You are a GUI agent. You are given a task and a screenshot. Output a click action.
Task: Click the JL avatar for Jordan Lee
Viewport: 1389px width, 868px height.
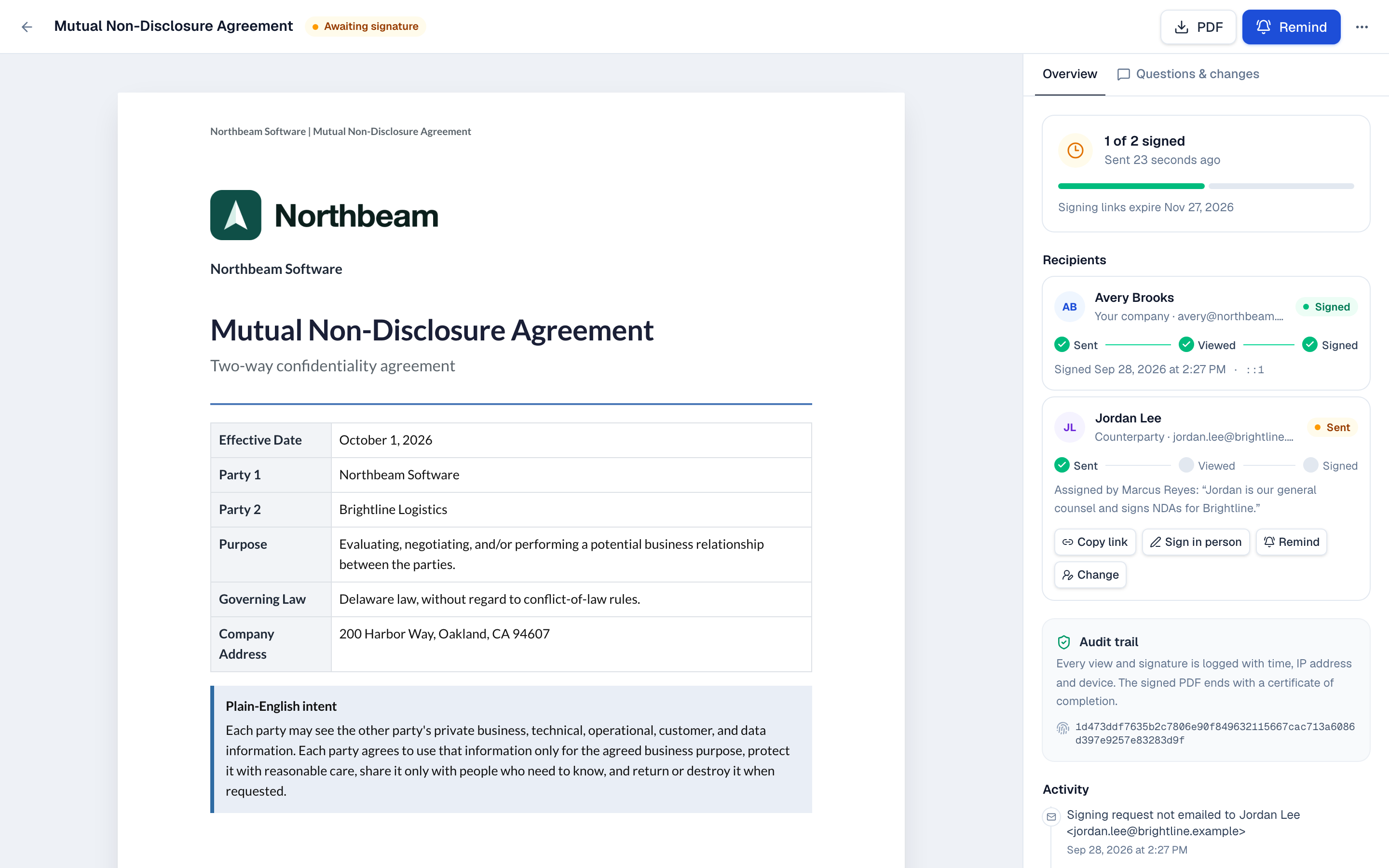[1069, 427]
